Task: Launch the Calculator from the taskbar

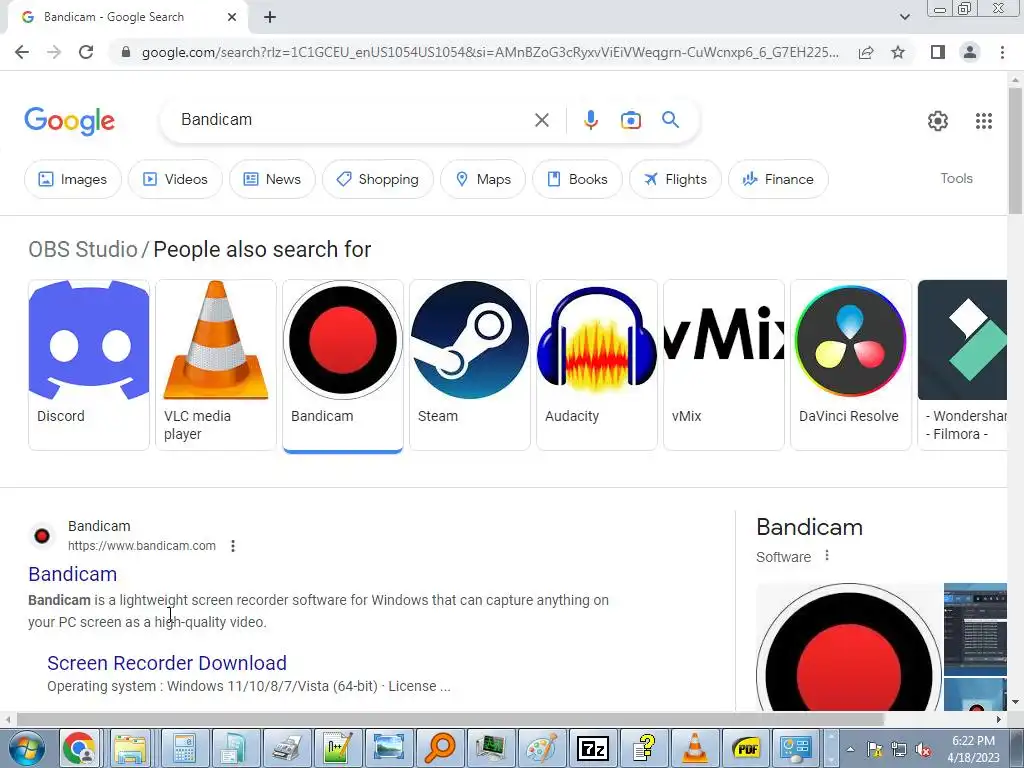Action: 184,748
